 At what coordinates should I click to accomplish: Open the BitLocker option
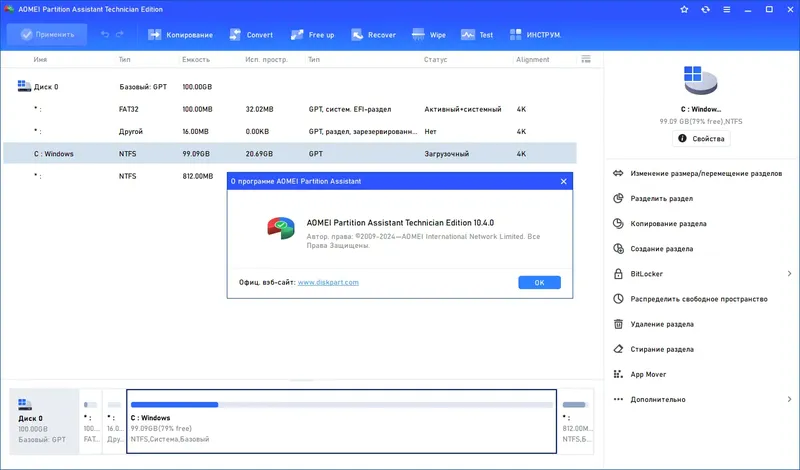pos(646,274)
